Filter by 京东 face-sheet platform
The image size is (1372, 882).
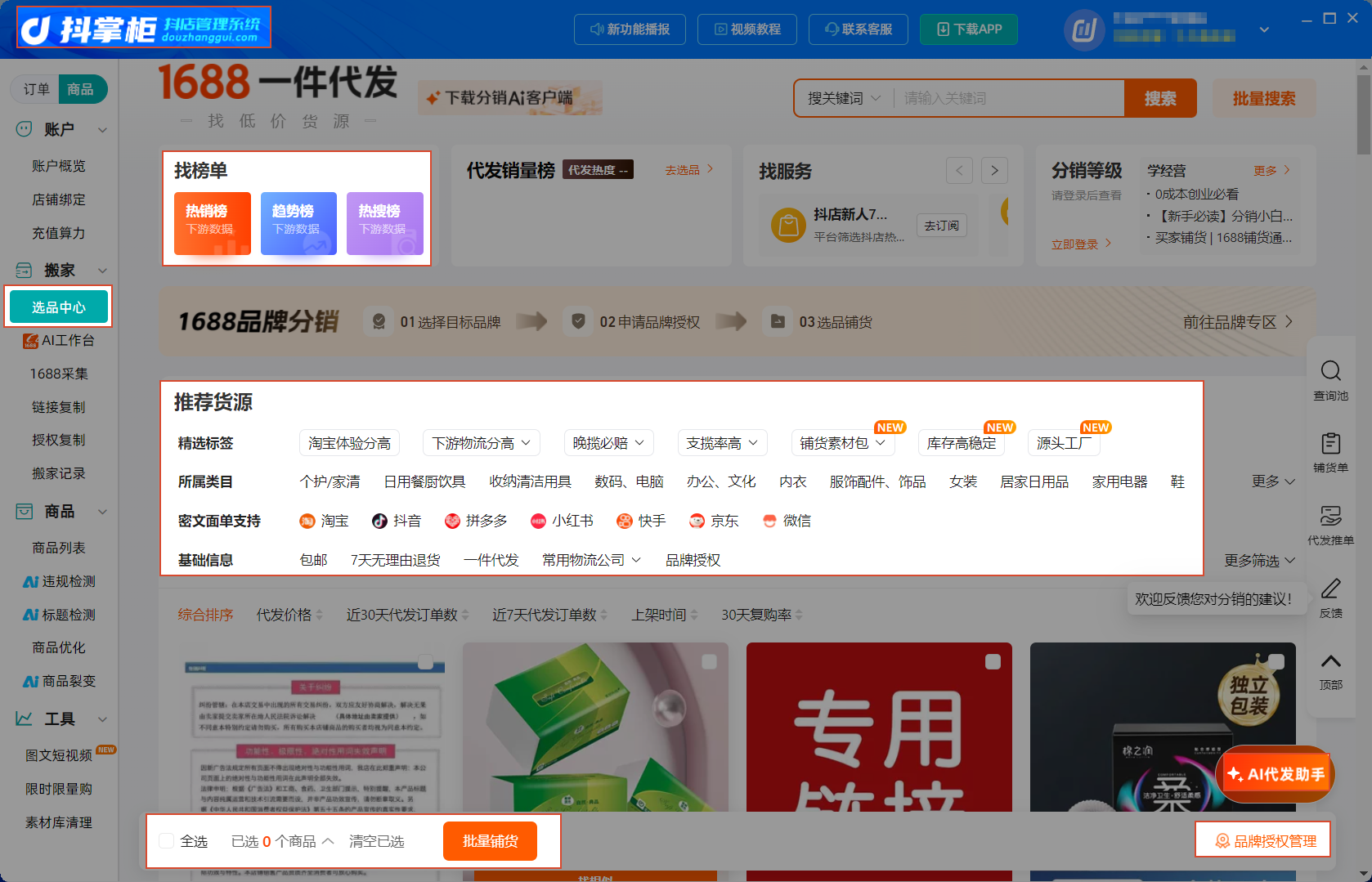click(x=714, y=521)
